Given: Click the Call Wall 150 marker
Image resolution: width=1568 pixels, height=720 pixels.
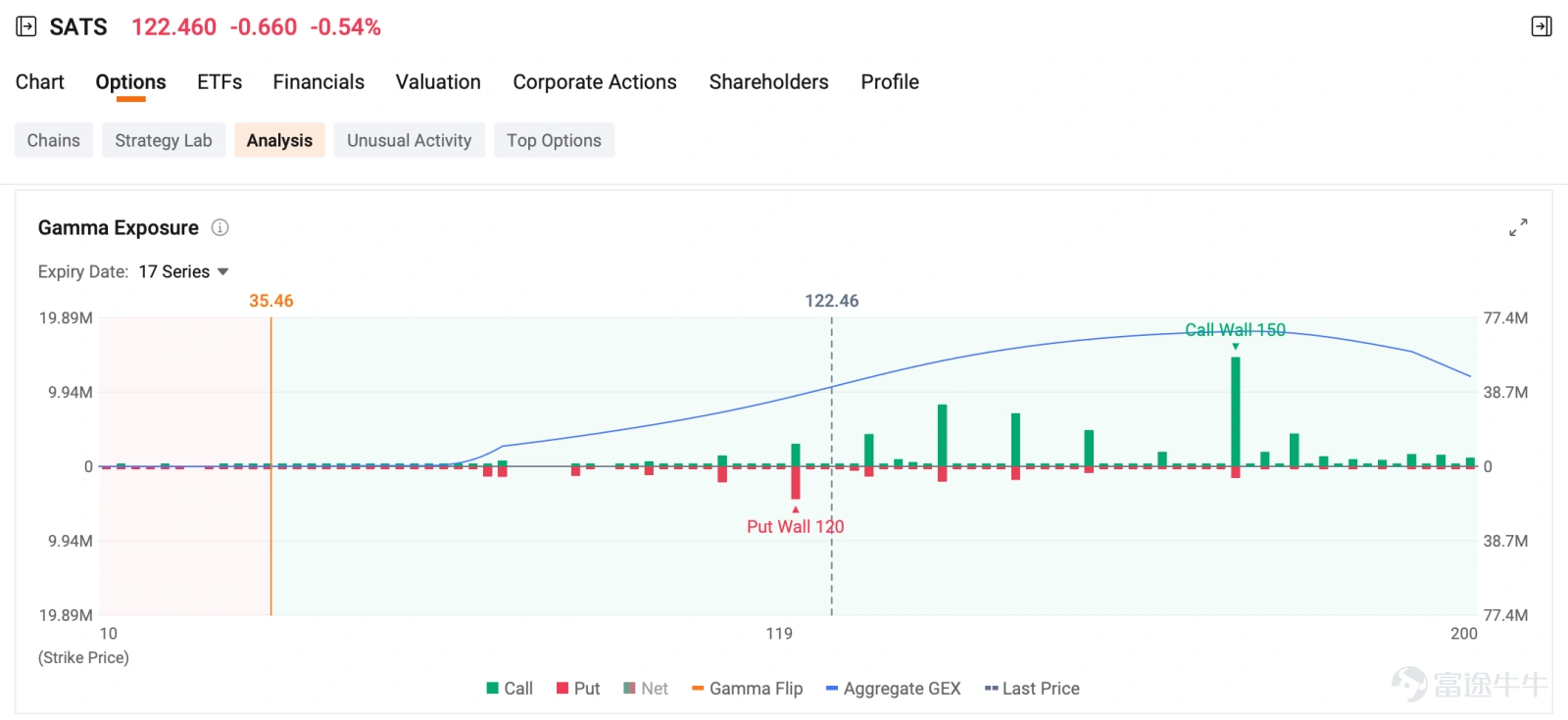Looking at the screenshot, I should [x=1235, y=330].
